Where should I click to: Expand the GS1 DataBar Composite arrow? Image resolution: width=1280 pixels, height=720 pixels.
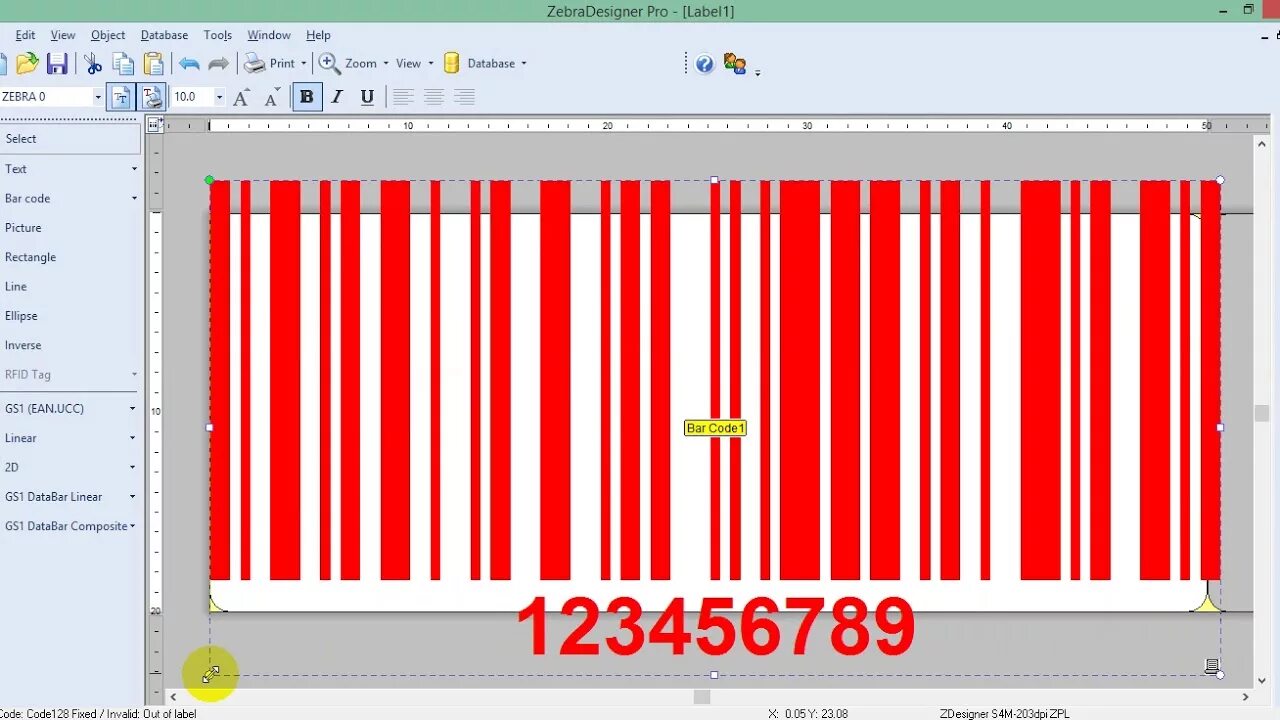[132, 526]
